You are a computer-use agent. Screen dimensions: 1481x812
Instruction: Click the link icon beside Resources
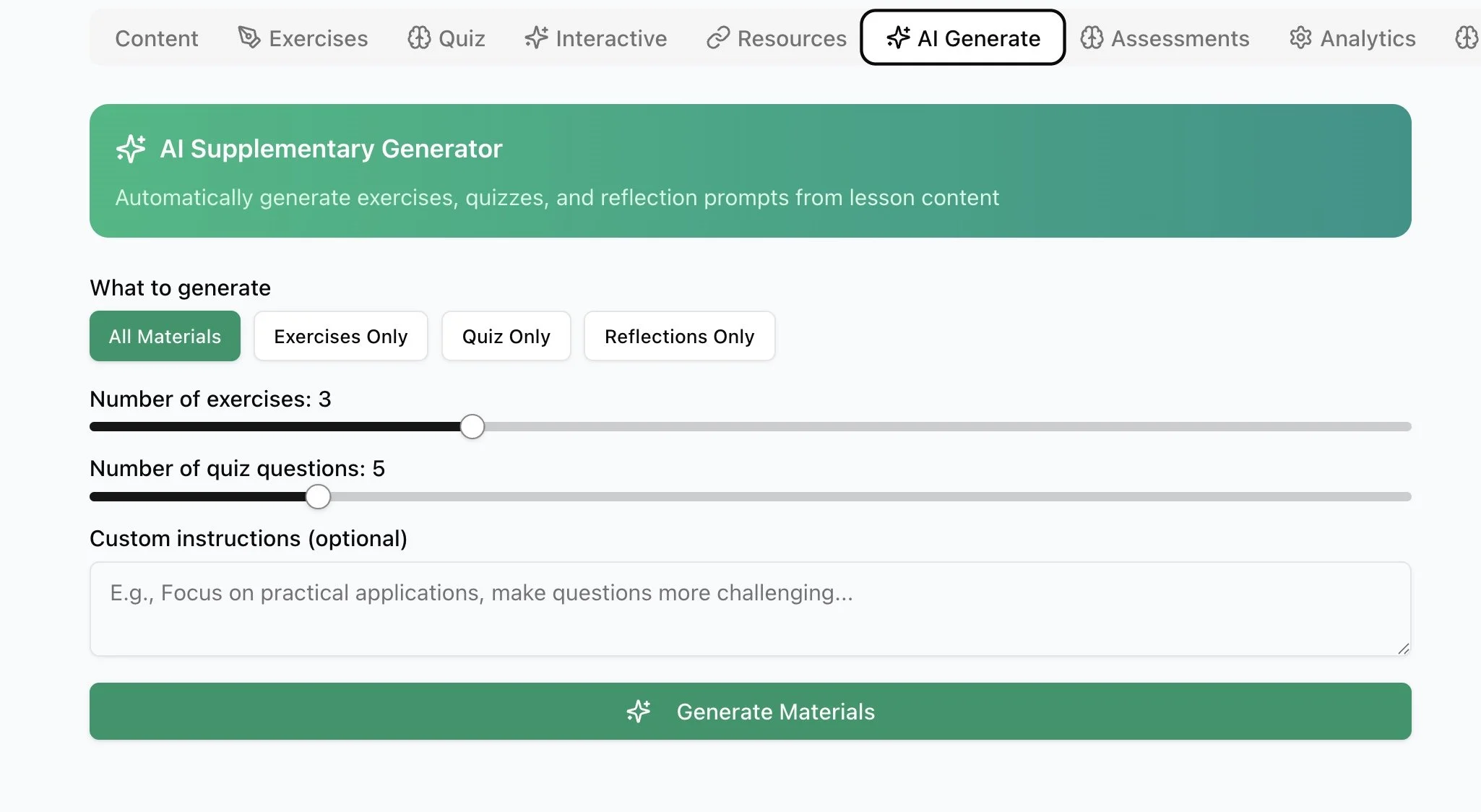tap(717, 38)
